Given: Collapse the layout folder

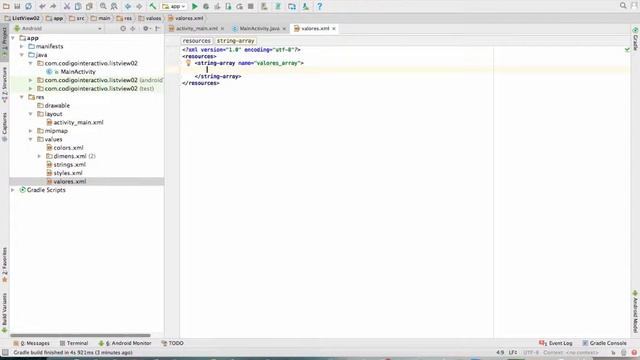Looking at the screenshot, I should pos(31,114).
